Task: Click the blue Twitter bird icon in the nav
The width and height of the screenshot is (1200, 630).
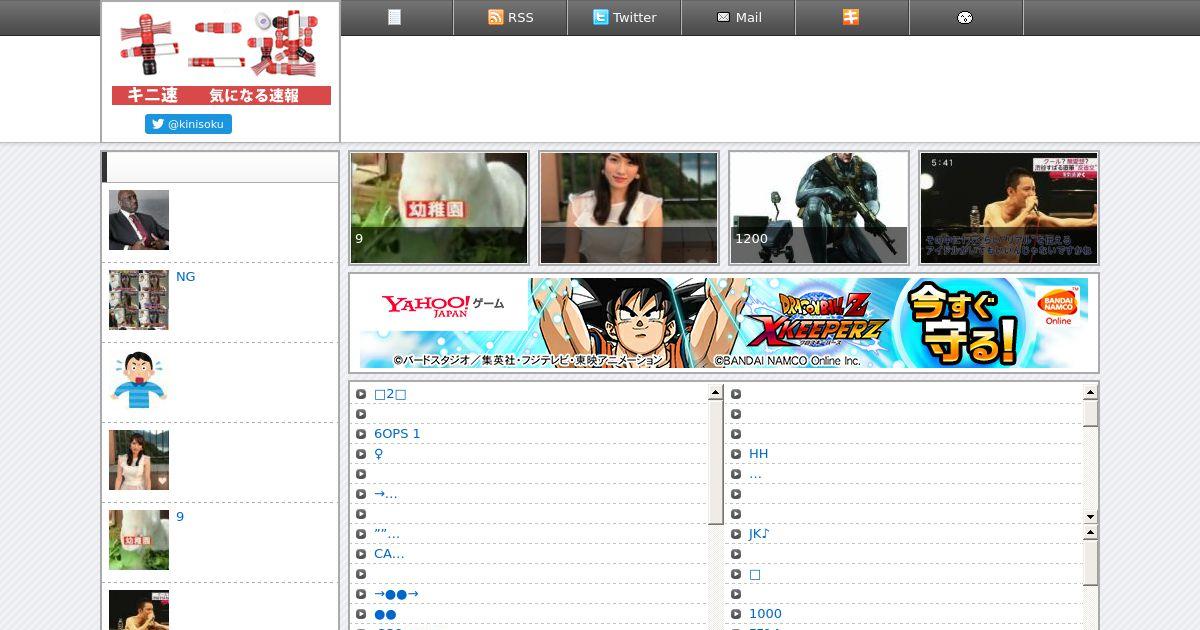Action: 600,17
